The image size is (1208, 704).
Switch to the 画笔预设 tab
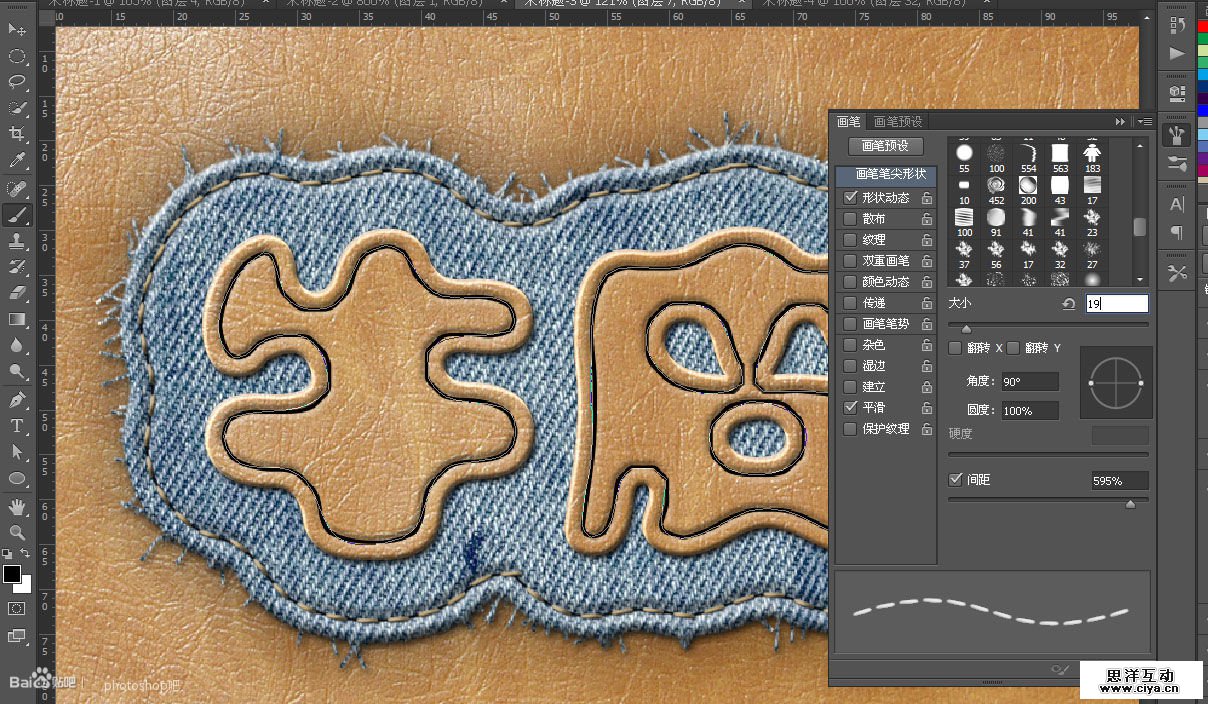(898, 121)
